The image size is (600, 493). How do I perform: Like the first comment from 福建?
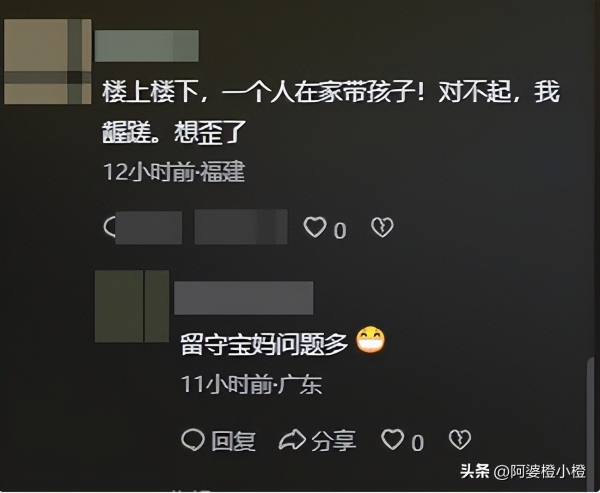click(x=315, y=227)
